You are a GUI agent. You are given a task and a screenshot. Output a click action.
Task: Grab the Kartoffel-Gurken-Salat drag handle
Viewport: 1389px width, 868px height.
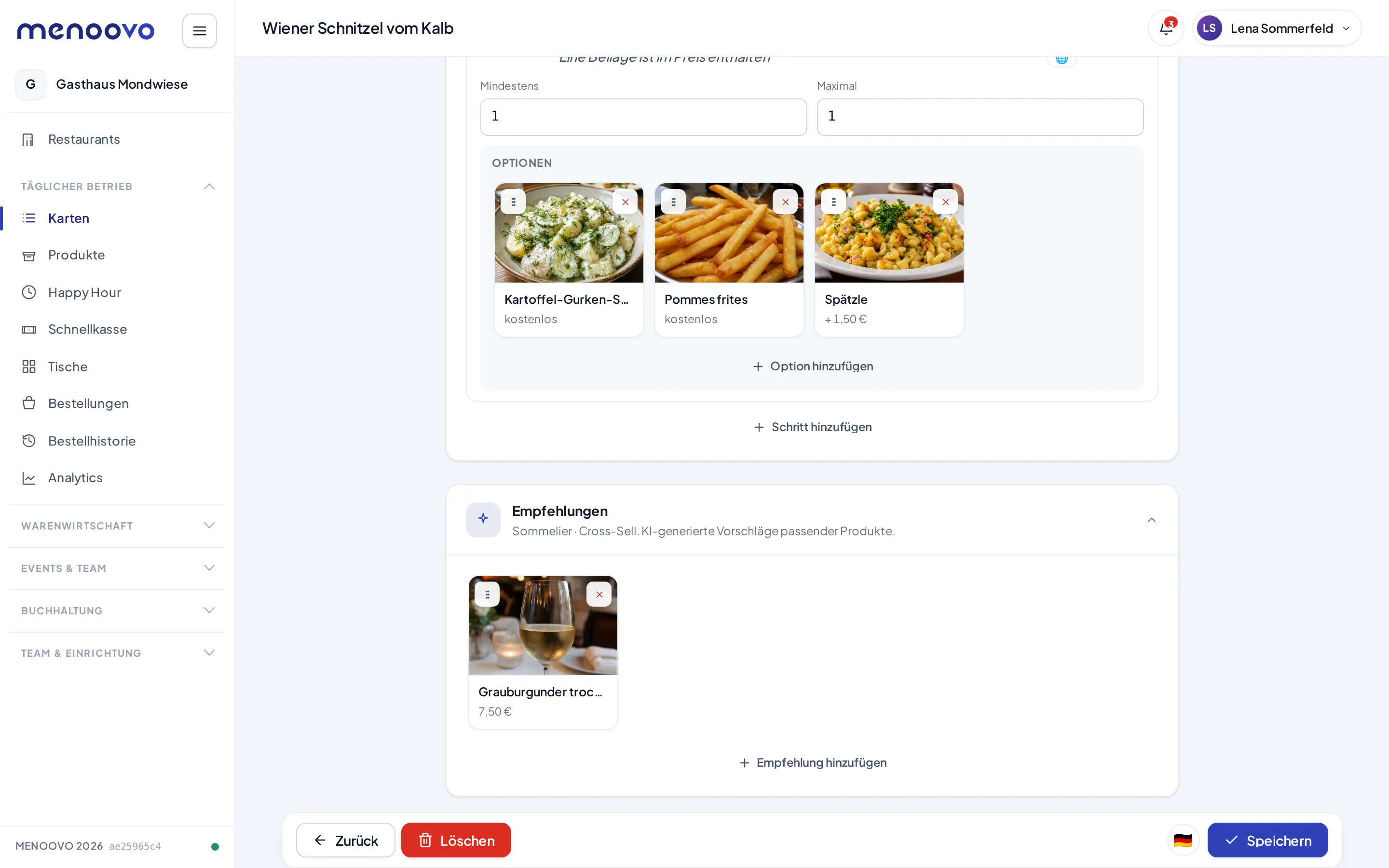pos(513,202)
